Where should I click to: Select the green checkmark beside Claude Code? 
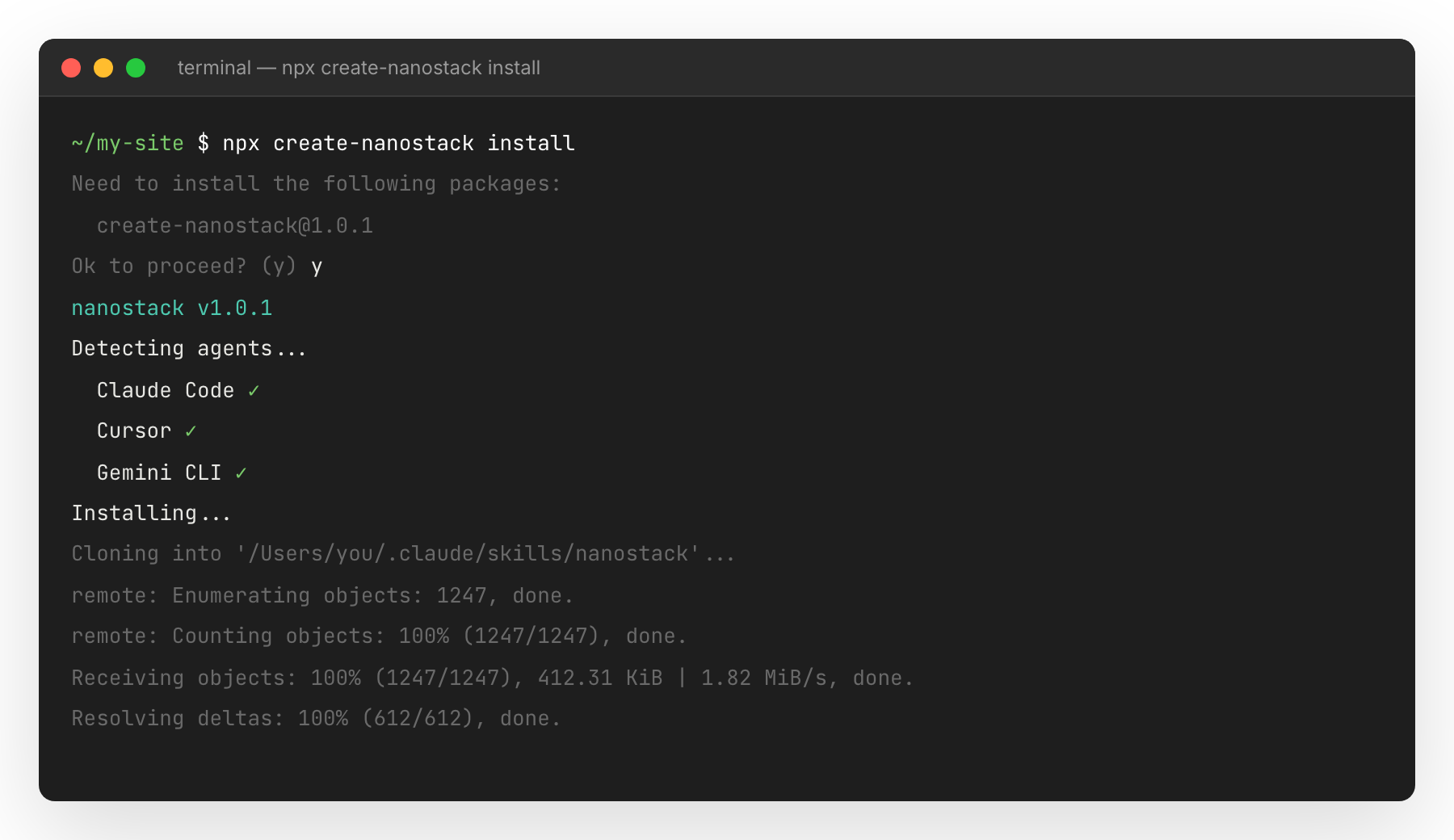253,390
